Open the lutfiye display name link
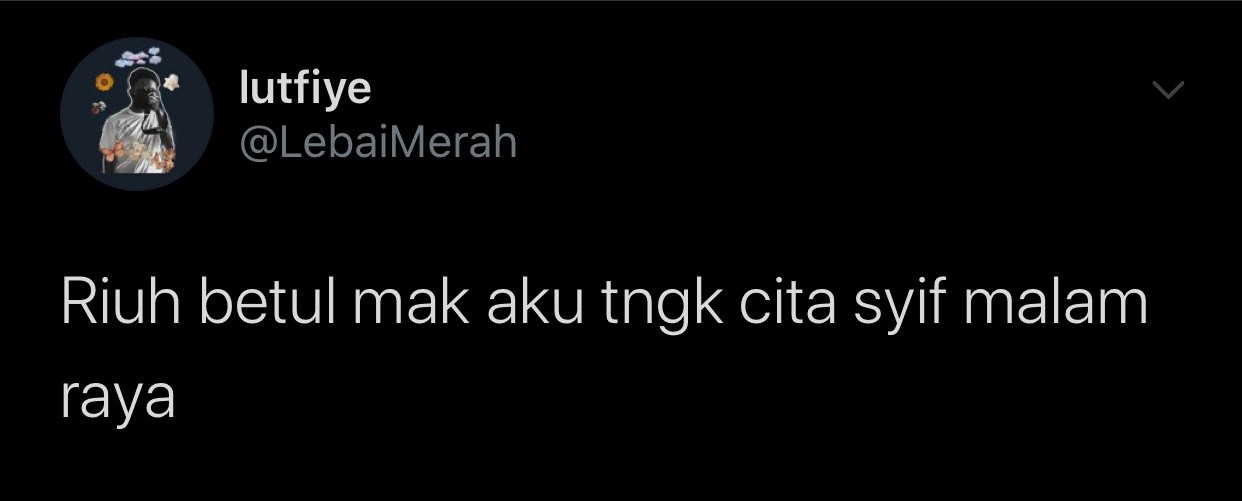This screenshot has height=501, width=1242. point(306,89)
